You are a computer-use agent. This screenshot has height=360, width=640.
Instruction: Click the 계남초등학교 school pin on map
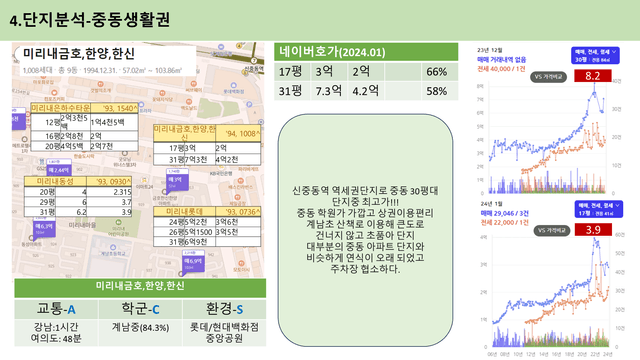(113, 247)
